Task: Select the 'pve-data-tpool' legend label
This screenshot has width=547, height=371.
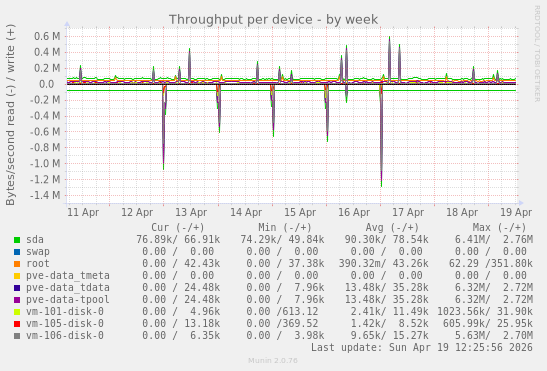Action: point(68,299)
